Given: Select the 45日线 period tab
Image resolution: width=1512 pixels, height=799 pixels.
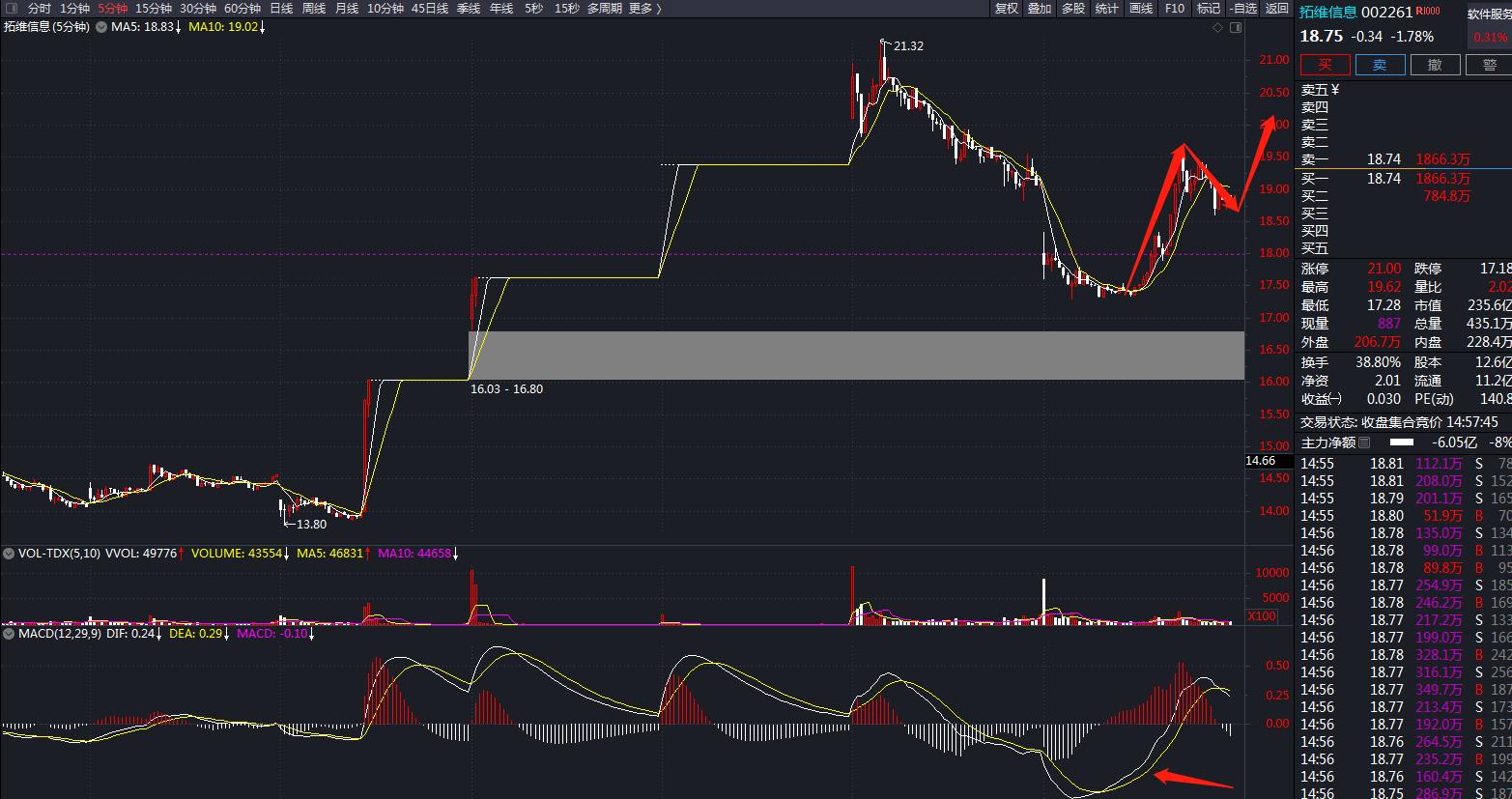Looking at the screenshot, I should (x=430, y=8).
